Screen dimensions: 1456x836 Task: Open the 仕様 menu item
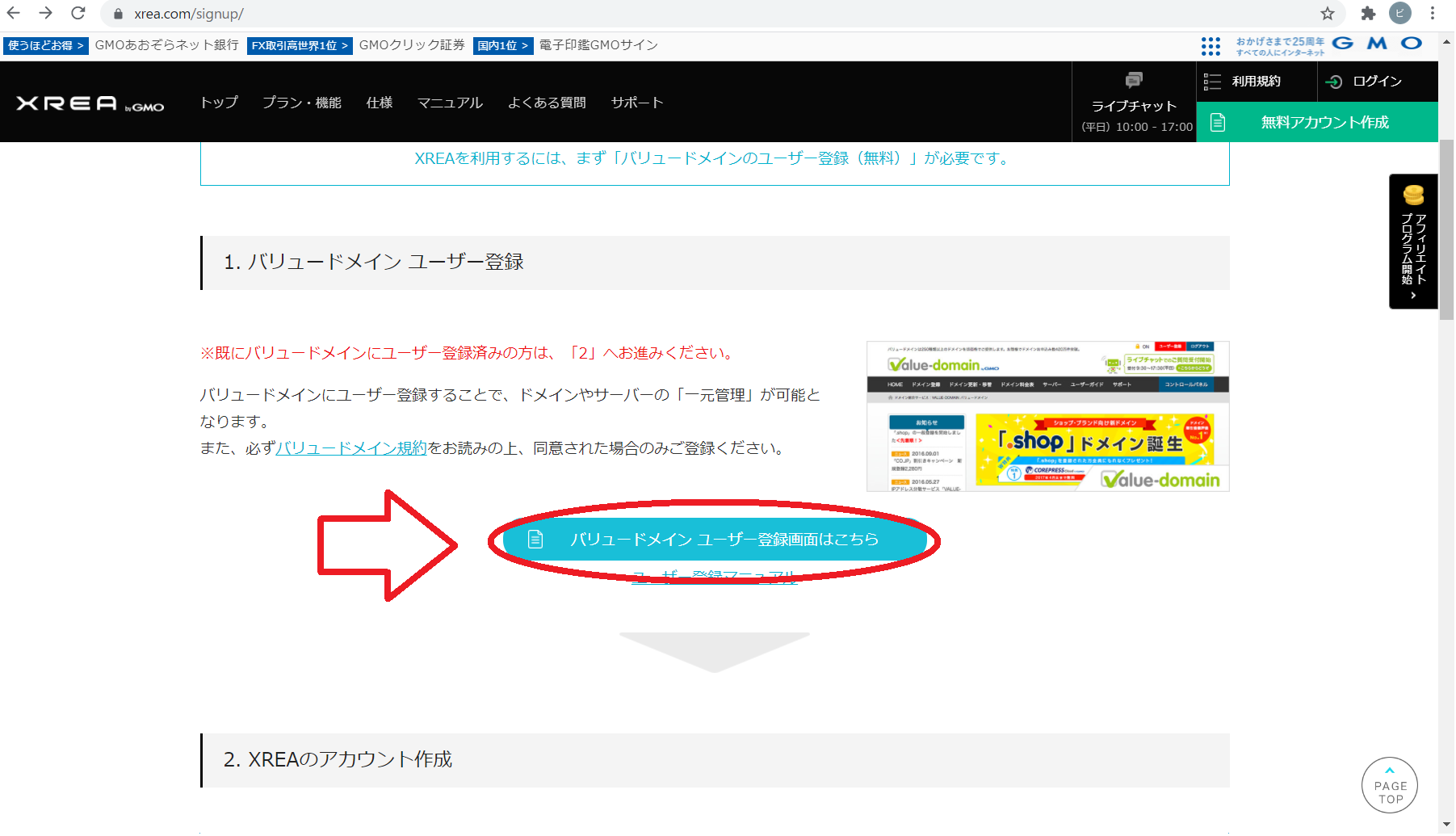pos(380,103)
